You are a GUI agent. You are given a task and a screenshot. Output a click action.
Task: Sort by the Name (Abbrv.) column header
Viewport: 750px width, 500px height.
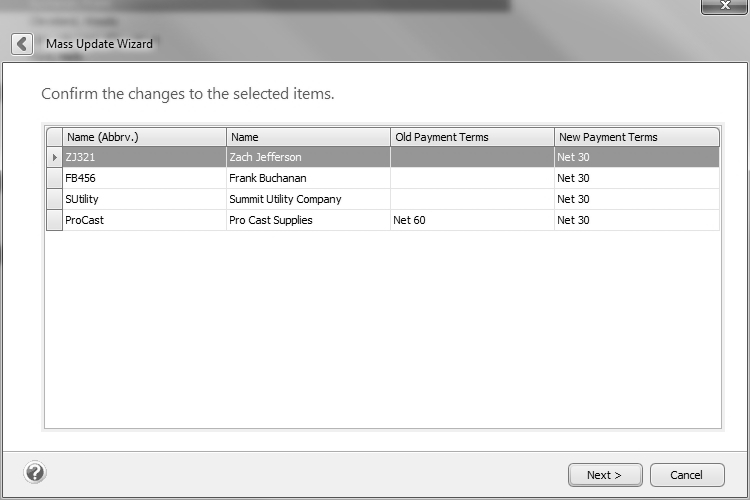(x=144, y=137)
